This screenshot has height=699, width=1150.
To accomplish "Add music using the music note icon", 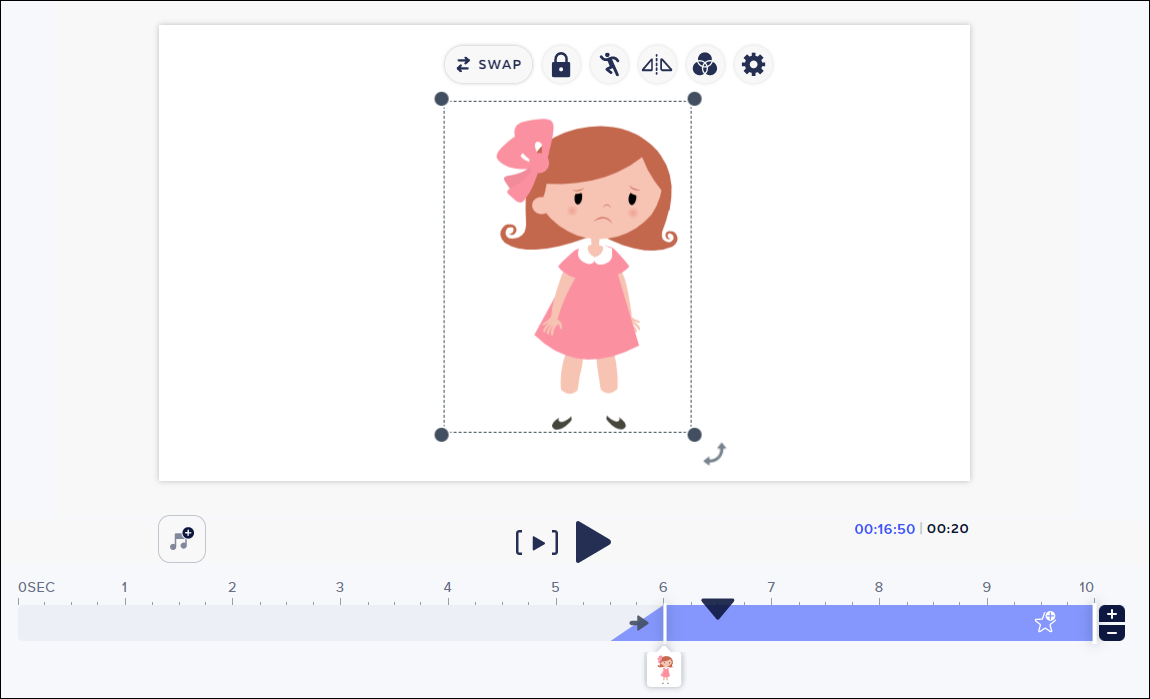I will tap(182, 539).
